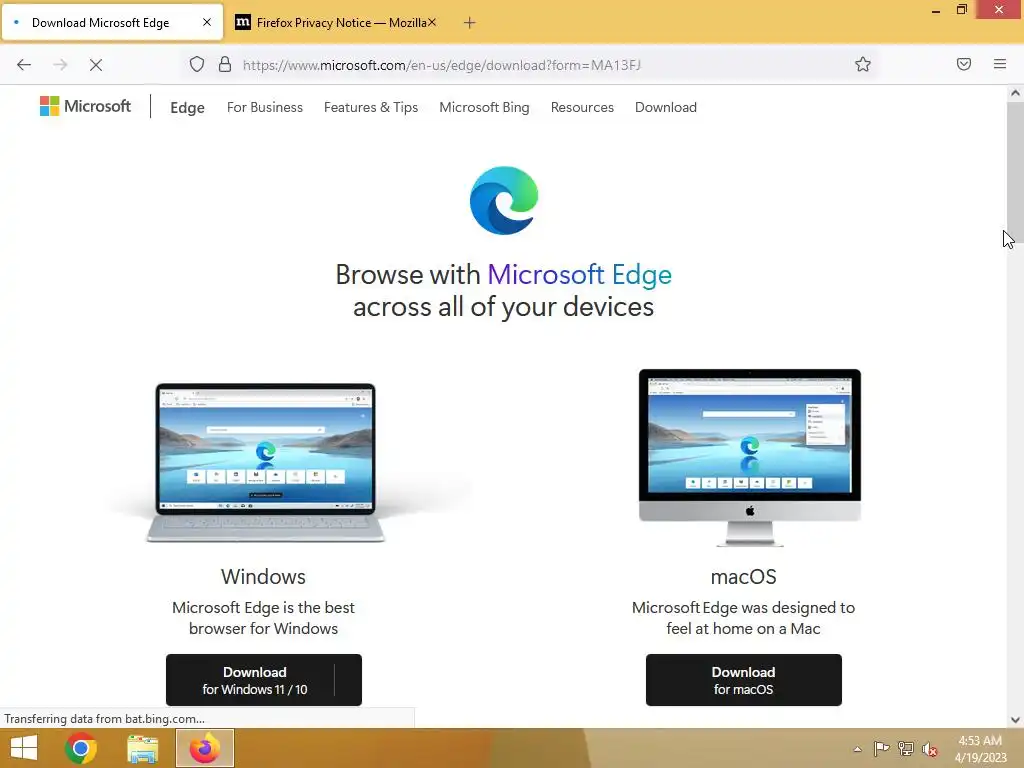Open the Windows Start button
The height and width of the screenshot is (768, 1024).
pos(24,748)
